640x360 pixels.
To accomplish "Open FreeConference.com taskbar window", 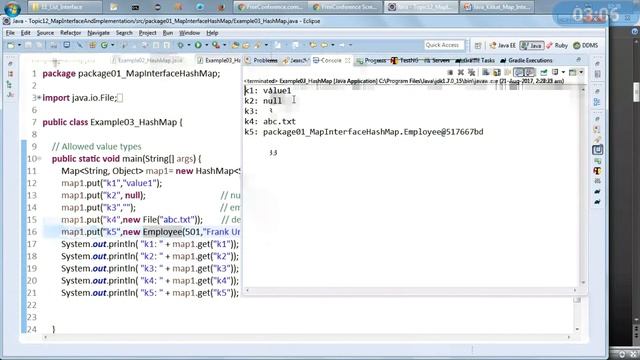I will [x=270, y=7].
